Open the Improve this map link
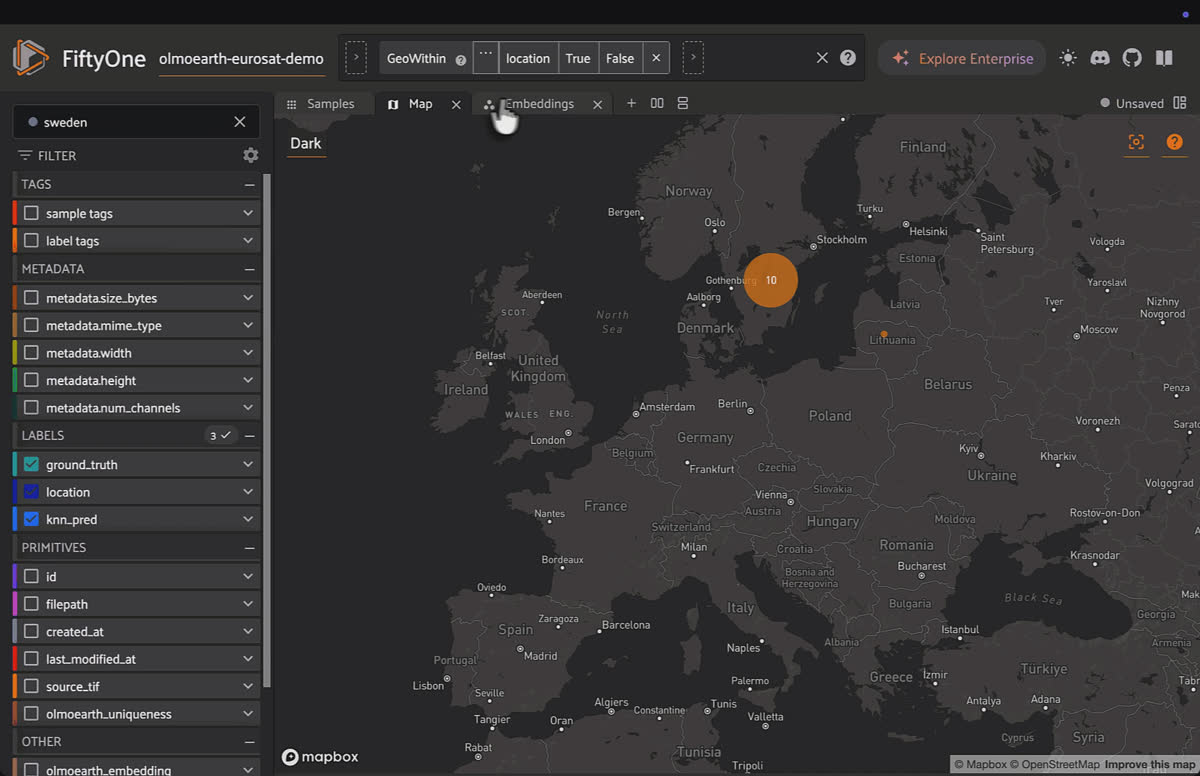The height and width of the screenshot is (776, 1200). (1150, 764)
